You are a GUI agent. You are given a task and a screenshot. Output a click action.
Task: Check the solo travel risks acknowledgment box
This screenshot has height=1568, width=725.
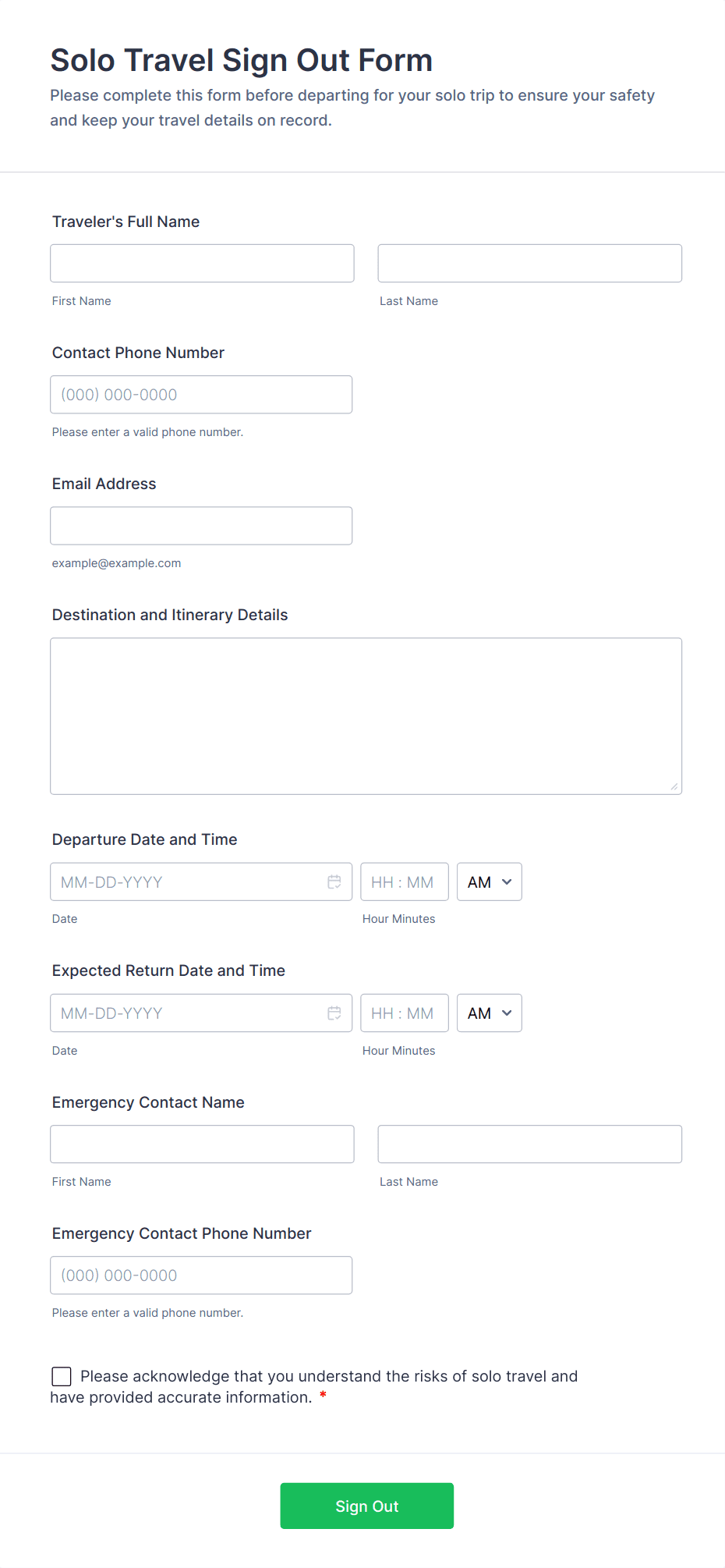[x=62, y=1376]
